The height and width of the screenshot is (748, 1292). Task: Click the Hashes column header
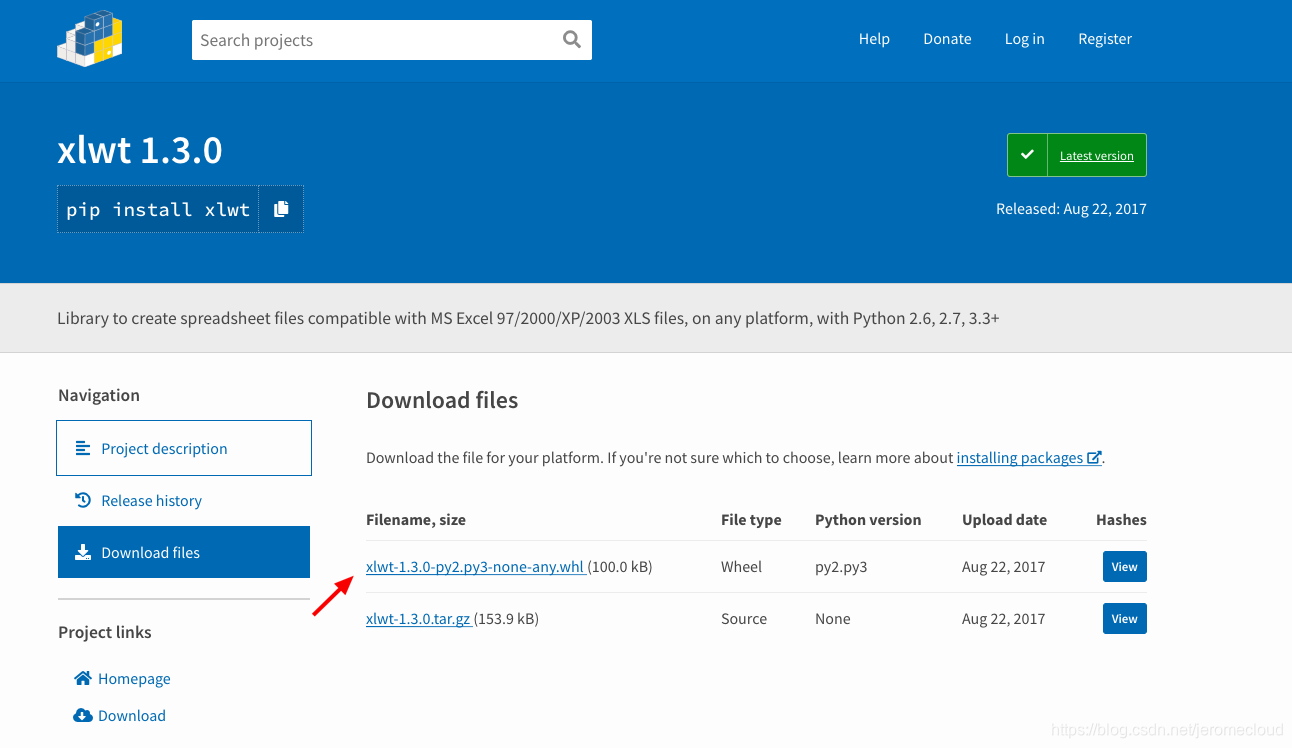pos(1121,520)
